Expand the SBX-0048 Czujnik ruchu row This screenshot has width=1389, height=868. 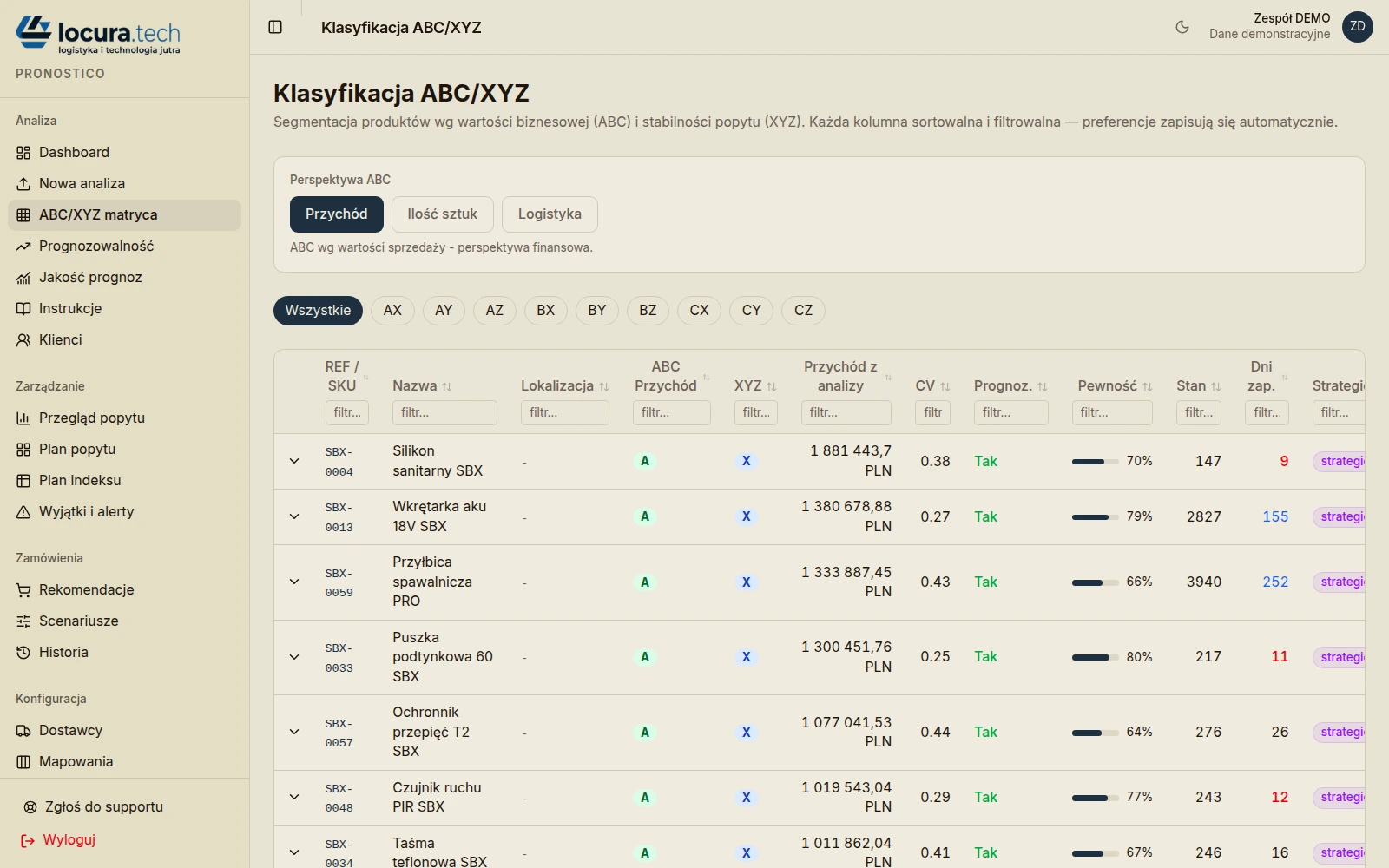[294, 797]
